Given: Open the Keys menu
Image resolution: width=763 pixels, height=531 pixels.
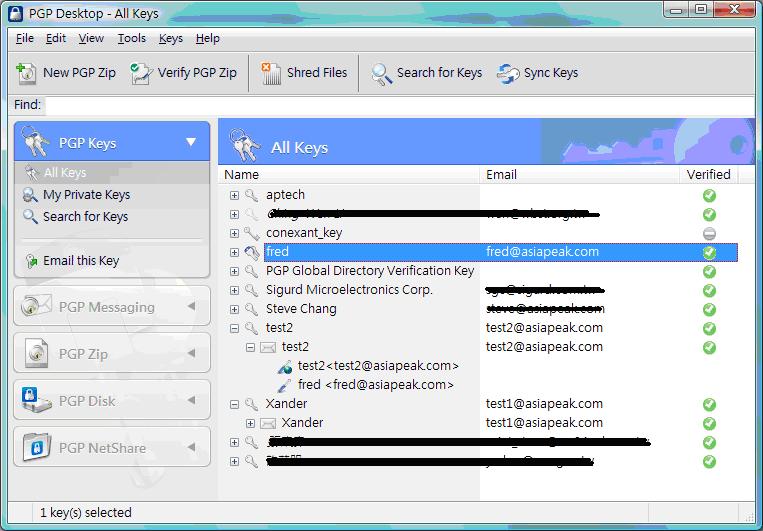Looking at the screenshot, I should pos(171,38).
